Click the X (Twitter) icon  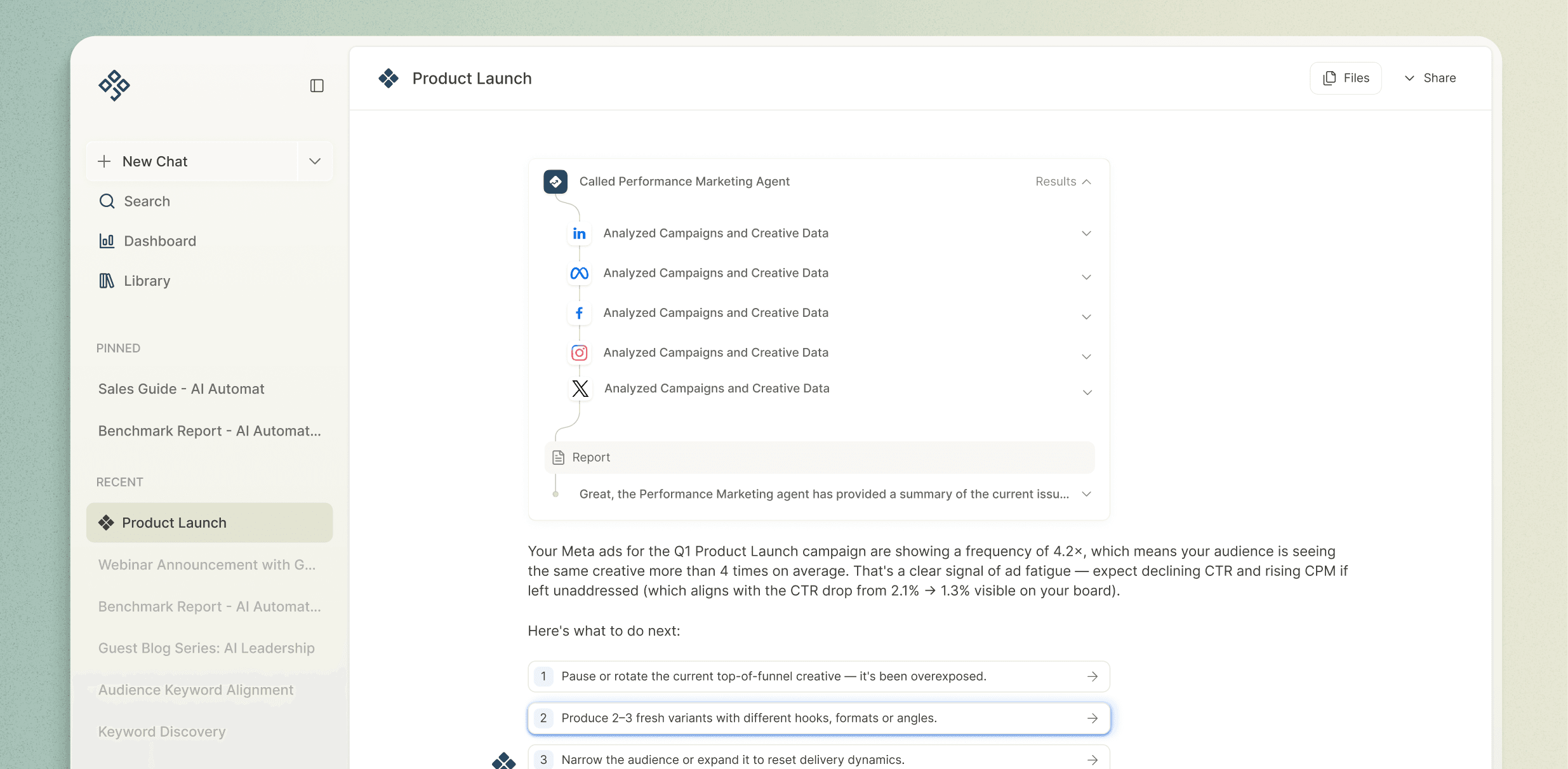[x=580, y=389]
